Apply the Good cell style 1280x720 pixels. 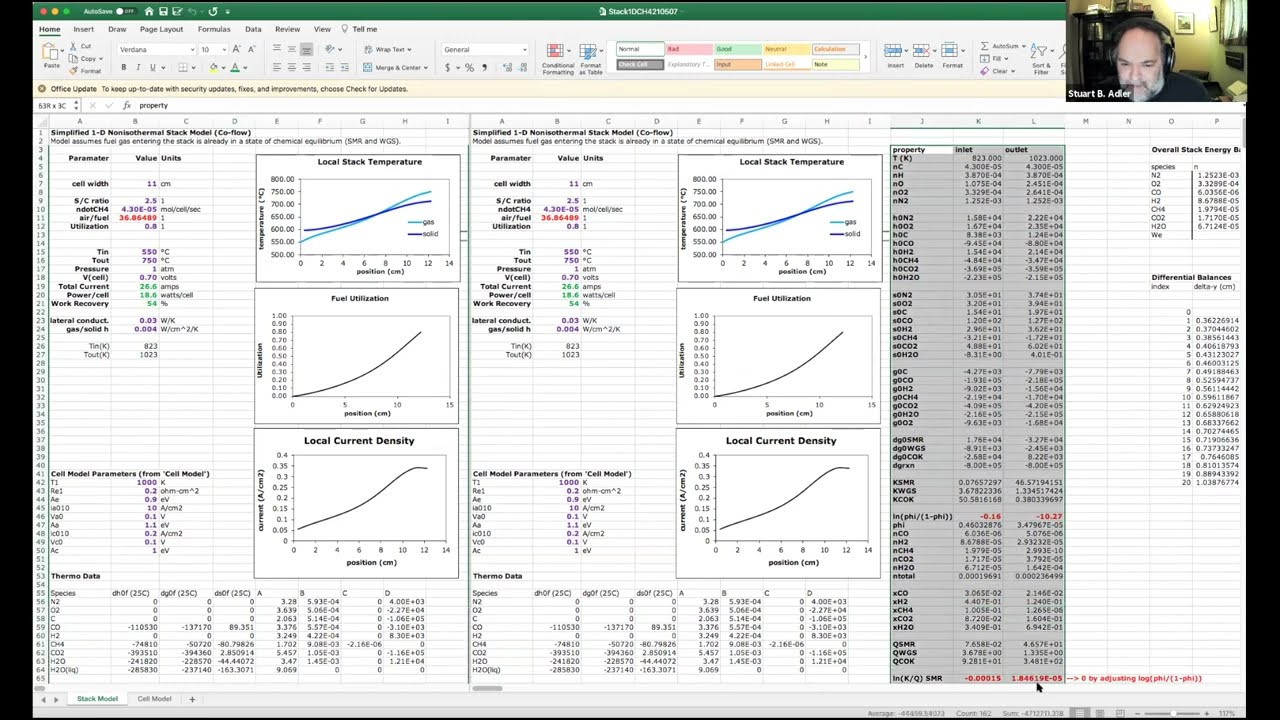point(737,49)
